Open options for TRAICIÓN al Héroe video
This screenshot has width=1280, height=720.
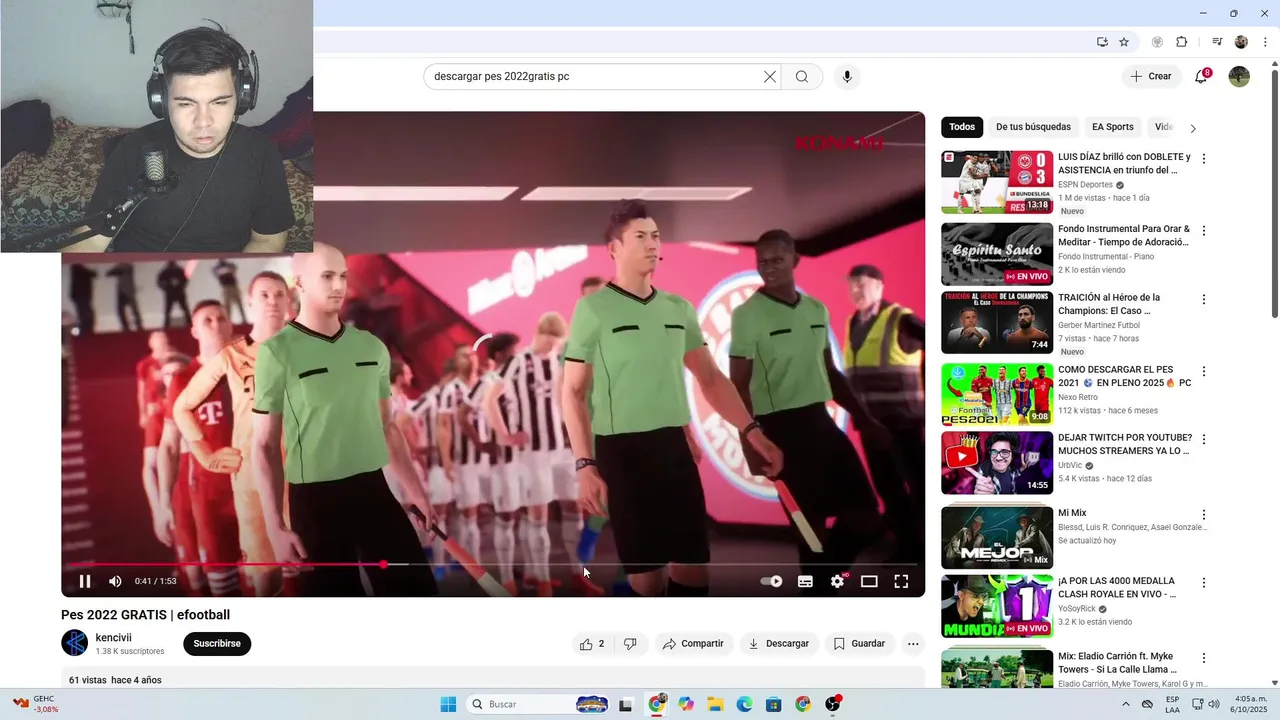coord(1204,299)
